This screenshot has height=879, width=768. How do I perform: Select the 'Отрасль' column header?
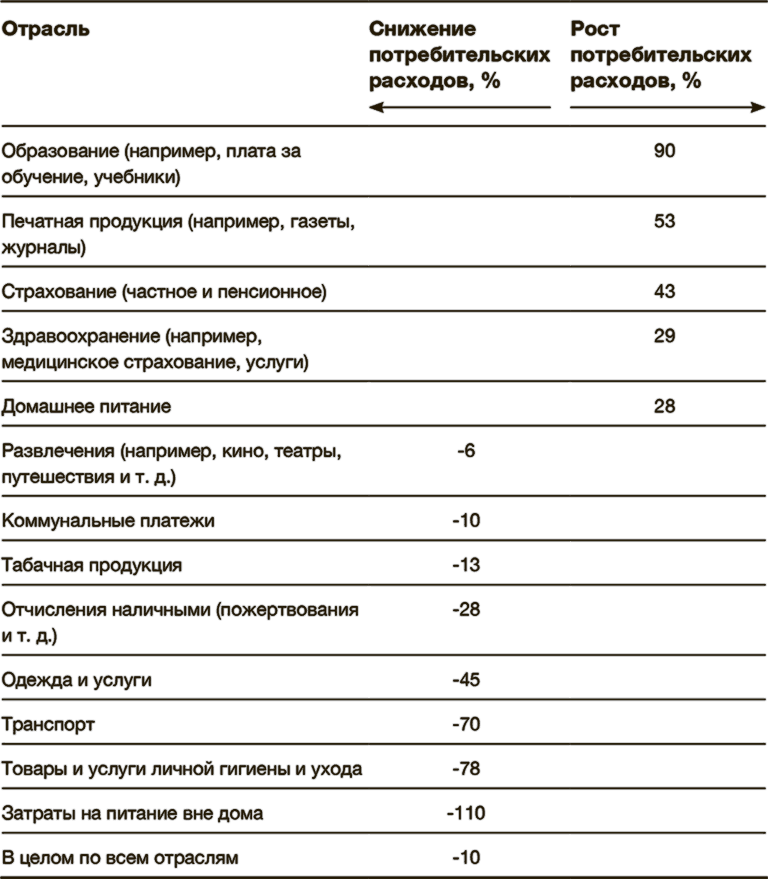[x=46, y=29]
